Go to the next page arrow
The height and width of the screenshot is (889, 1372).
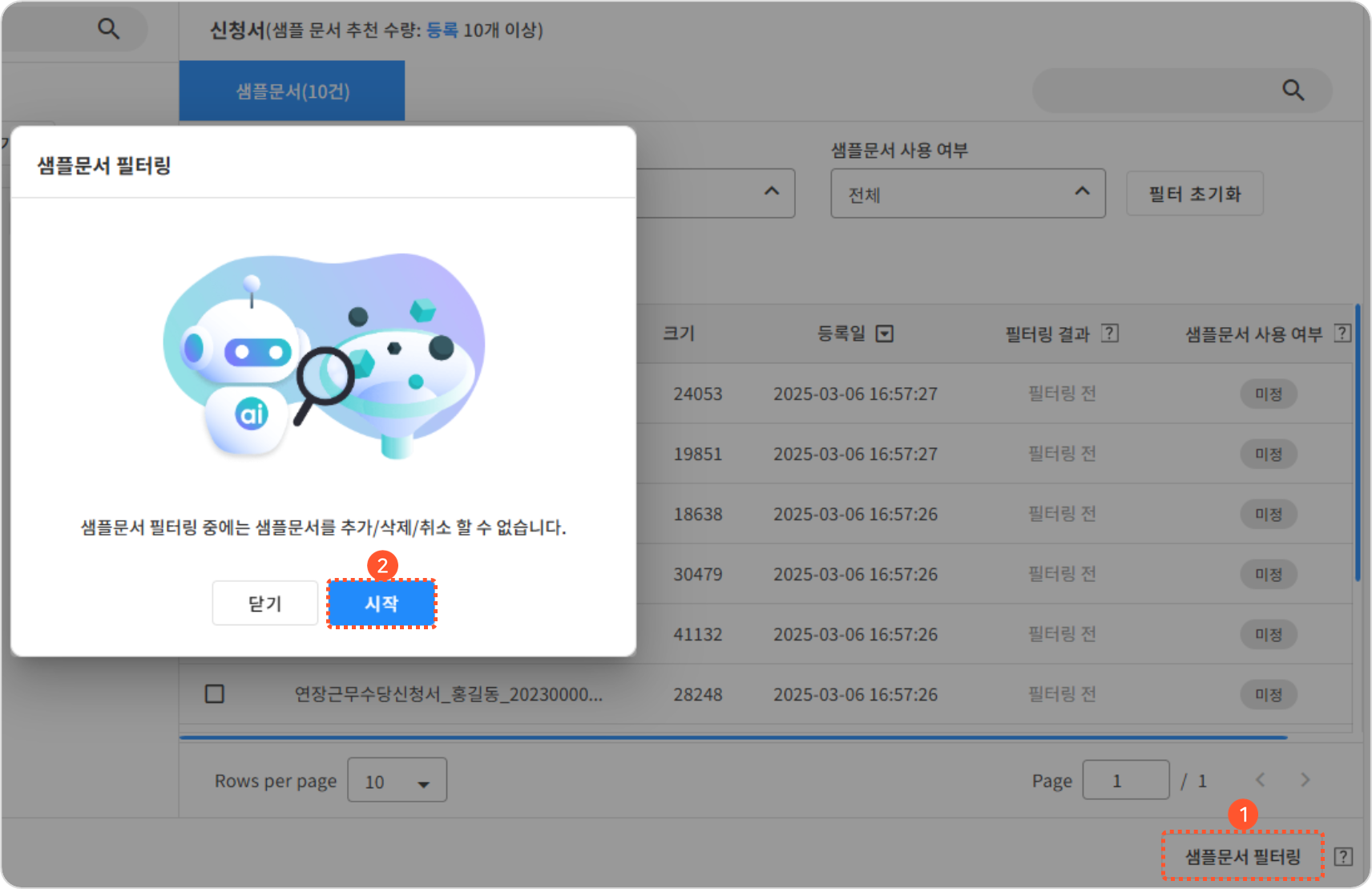(1305, 780)
